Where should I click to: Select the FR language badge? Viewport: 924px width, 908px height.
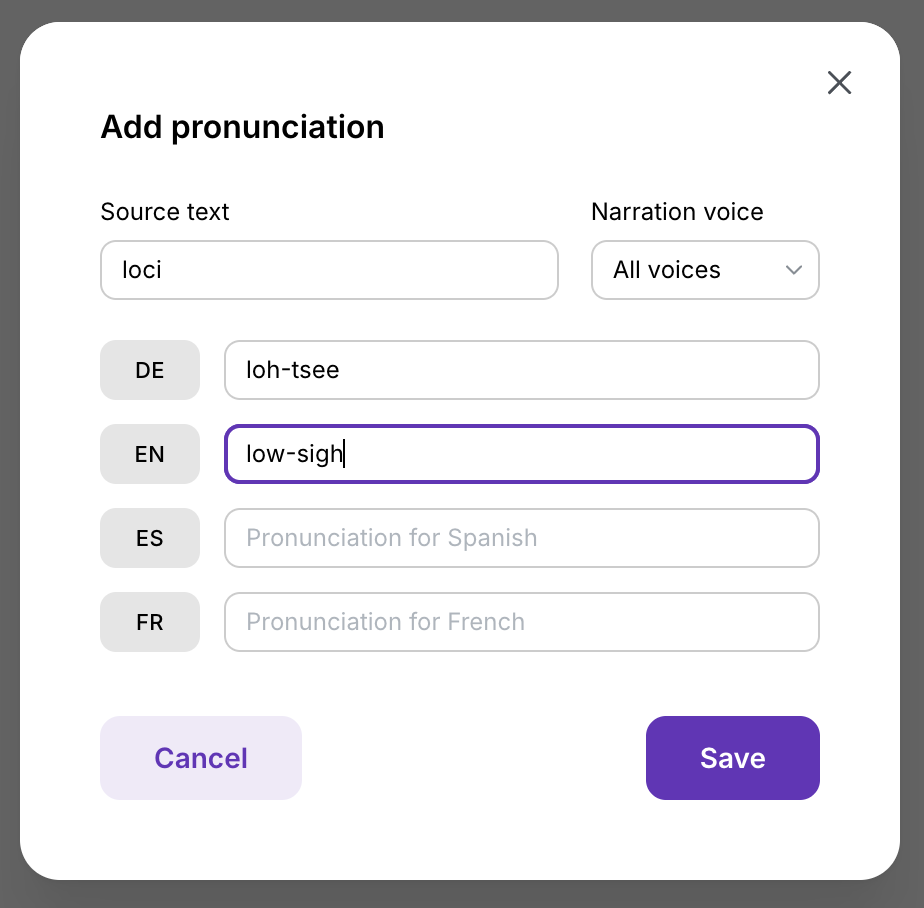click(x=150, y=622)
